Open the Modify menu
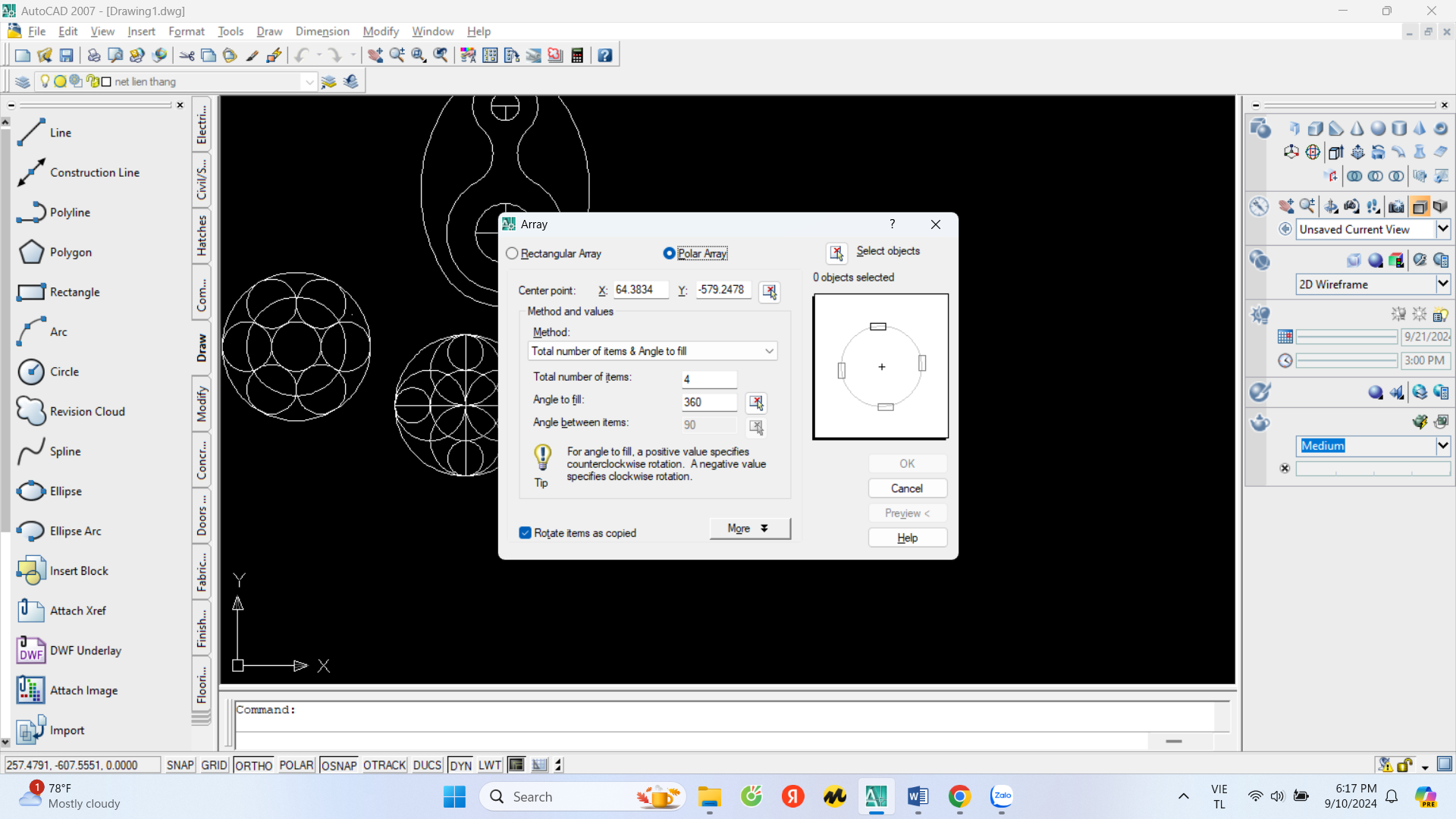The height and width of the screenshot is (819, 1456). 381,31
